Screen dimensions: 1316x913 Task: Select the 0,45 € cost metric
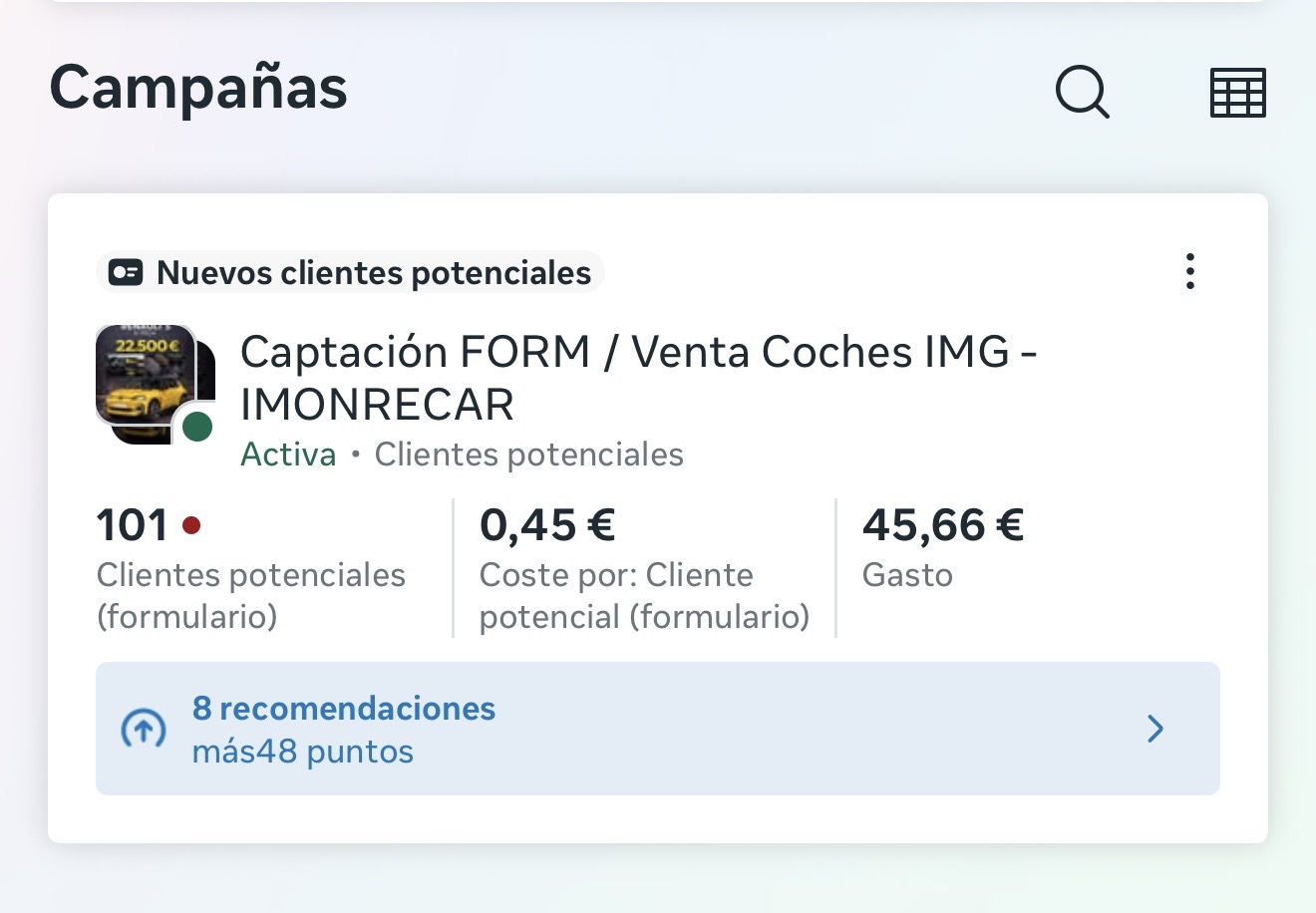[547, 525]
